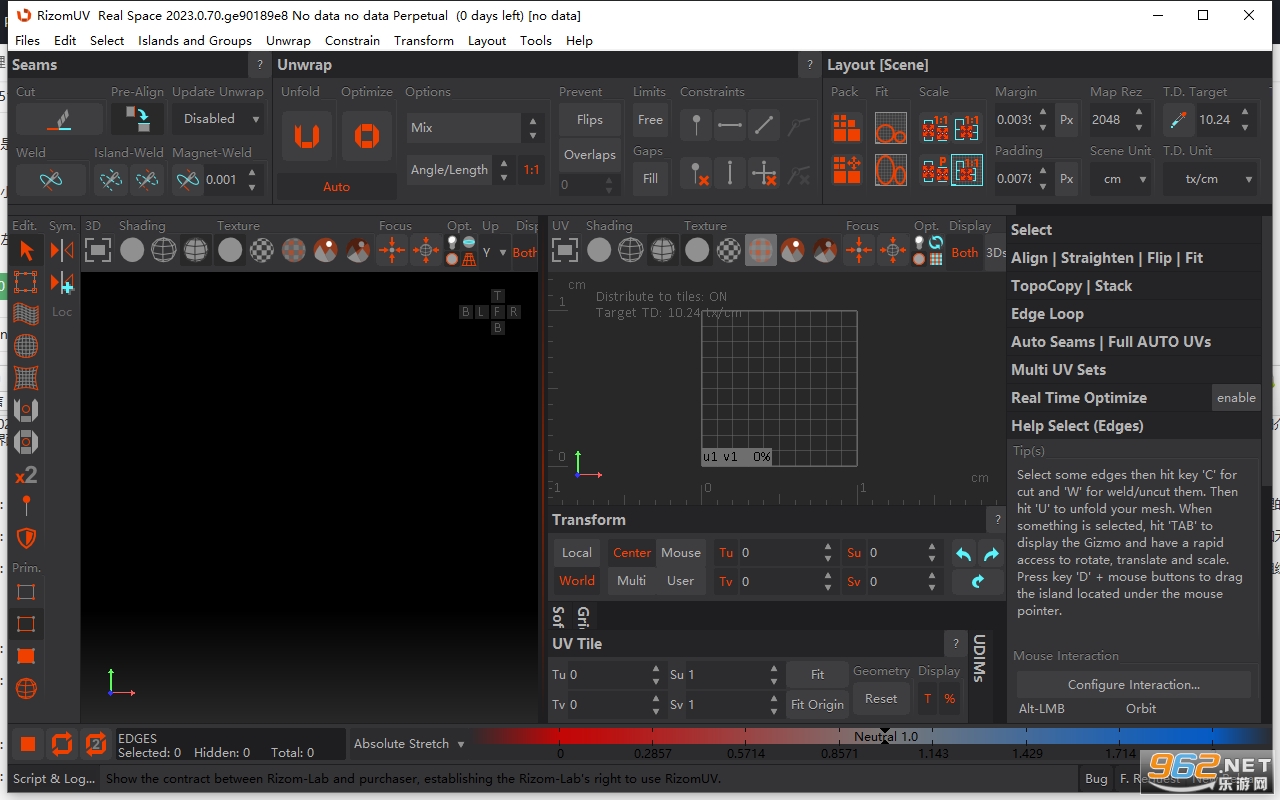Click the Pack islands icon
The height and width of the screenshot is (800, 1280).
pos(846,128)
